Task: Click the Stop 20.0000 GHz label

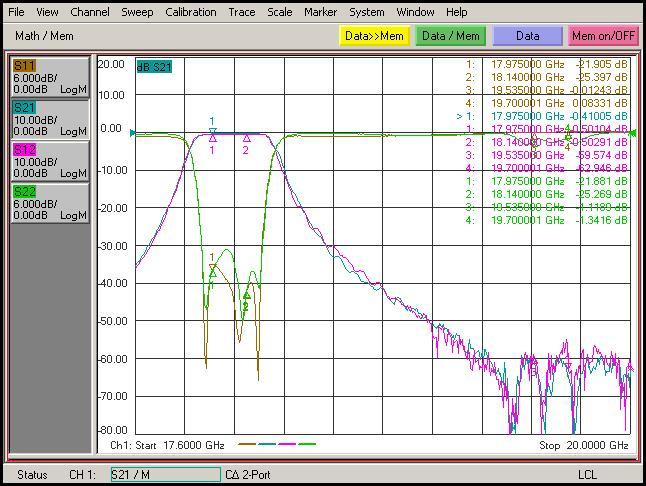Action: click(x=584, y=445)
